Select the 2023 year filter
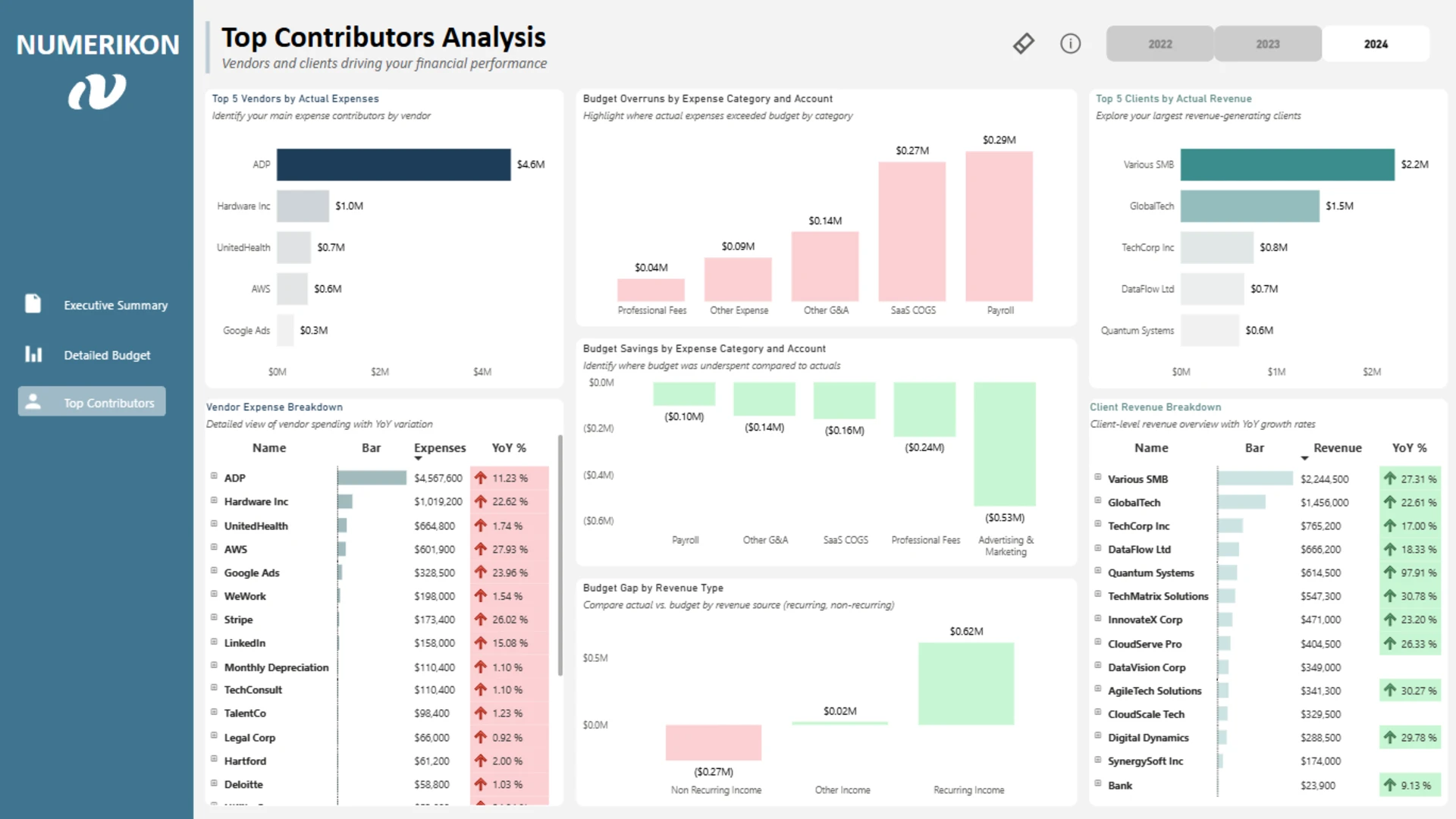The height and width of the screenshot is (819, 1456). tap(1267, 44)
